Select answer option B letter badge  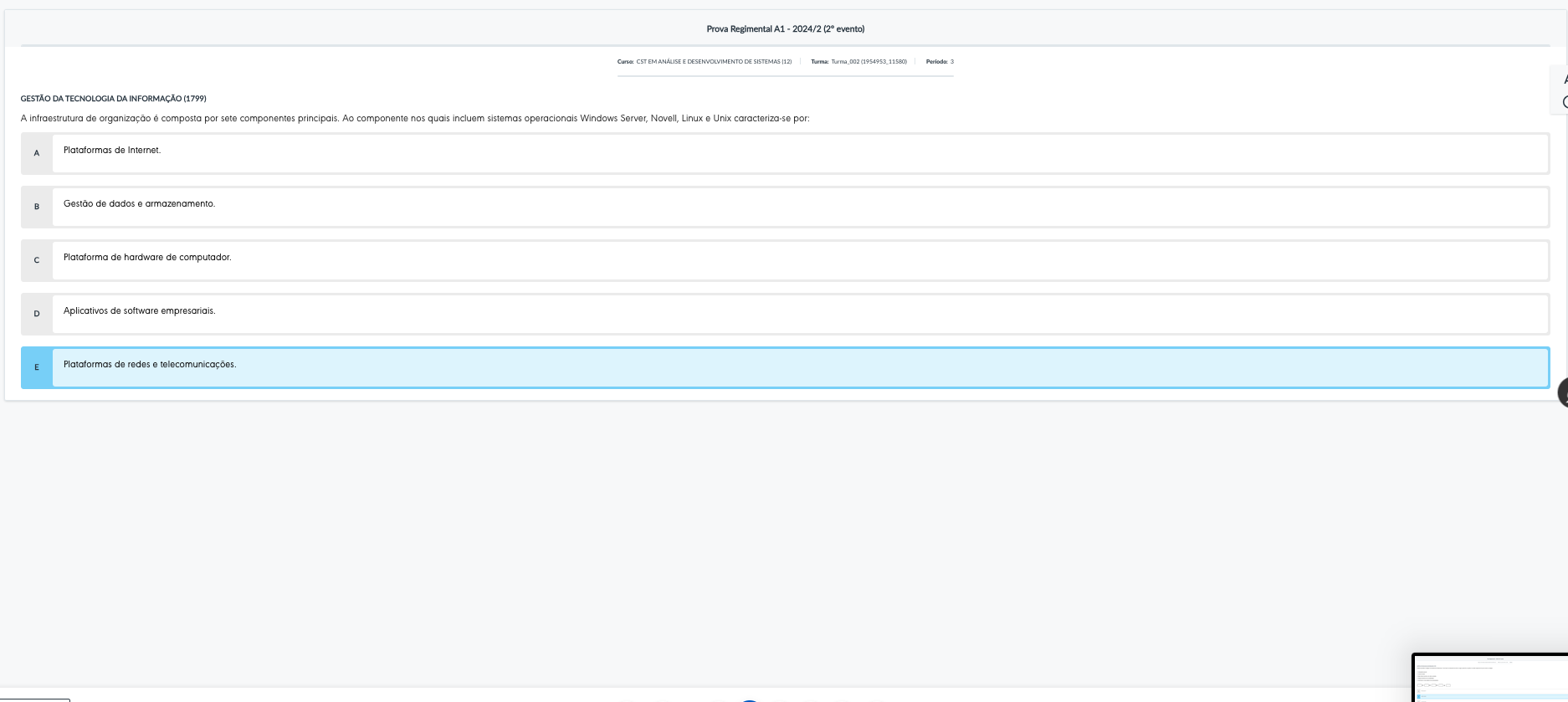pyautogui.click(x=37, y=207)
